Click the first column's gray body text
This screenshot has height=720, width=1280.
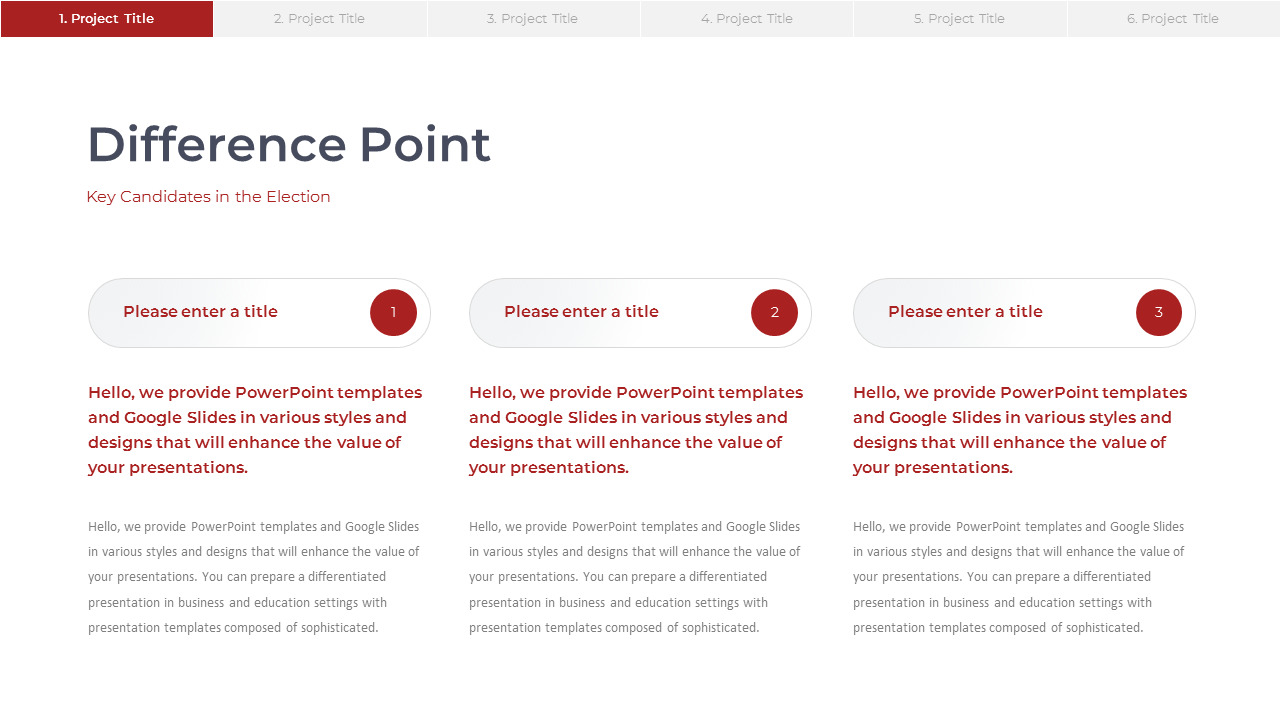[254, 577]
